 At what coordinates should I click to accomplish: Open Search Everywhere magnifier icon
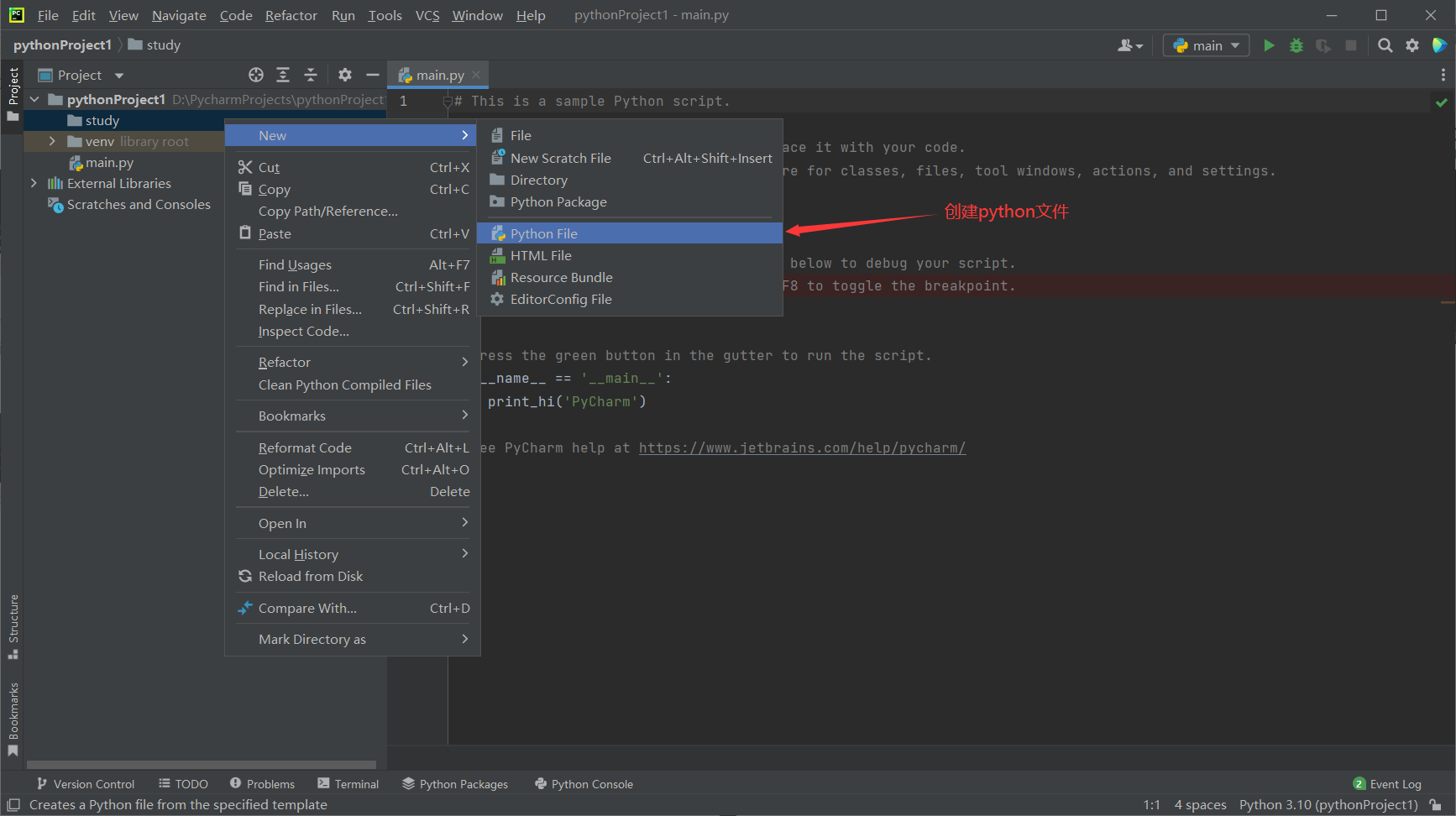click(x=1385, y=45)
